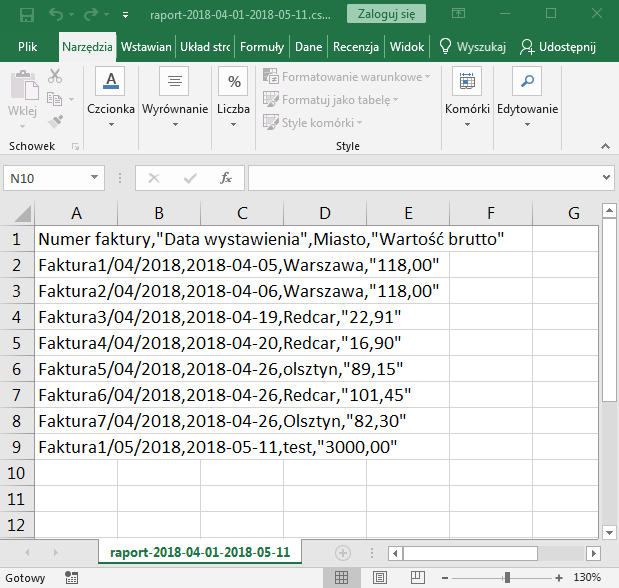This screenshot has width=619, height=588.
Task: Click vertical scrollbar down arrow
Action: click(609, 533)
